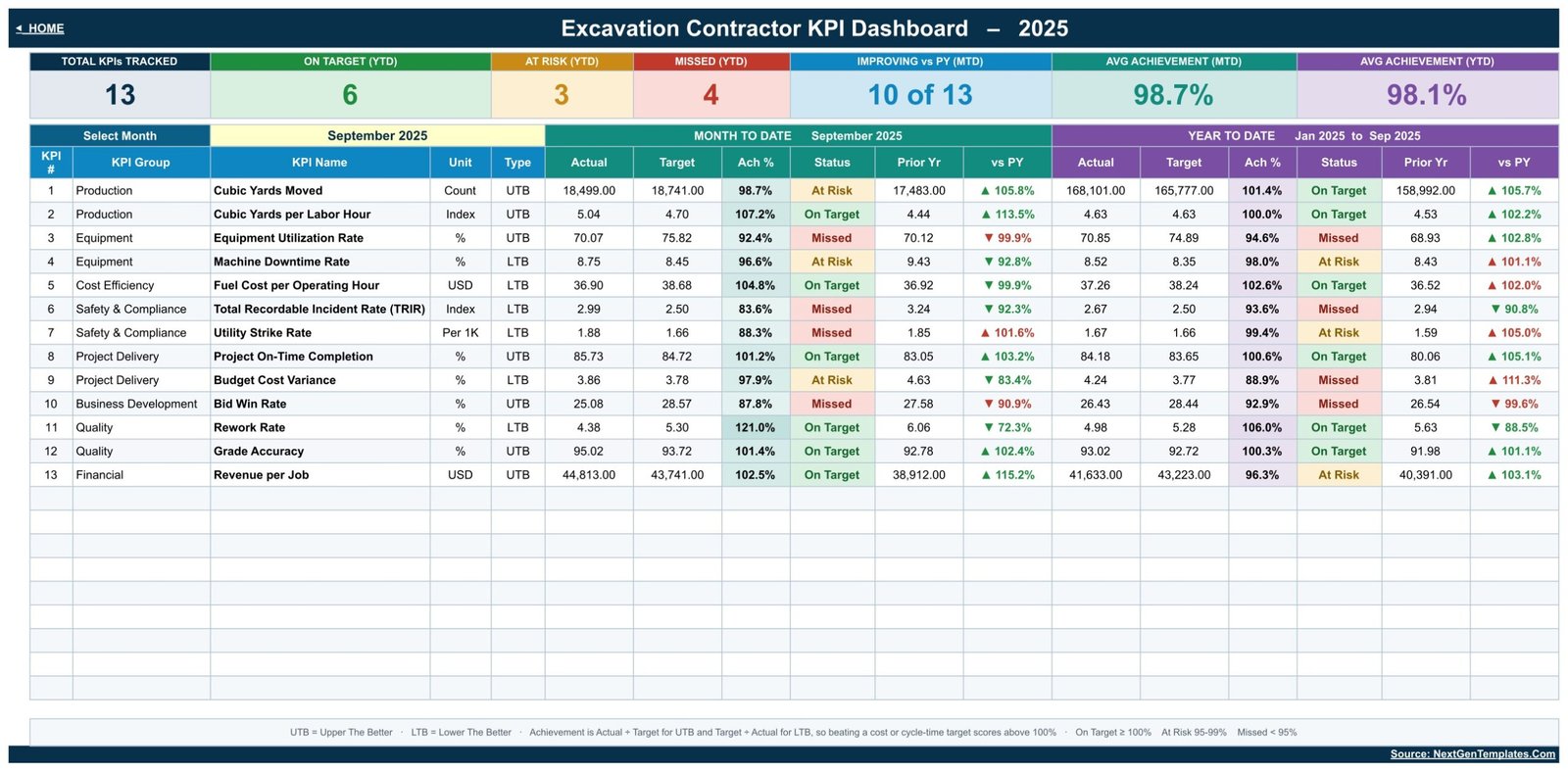1568x772 pixels.
Task: Click the HOME link in header
Action: [40, 28]
